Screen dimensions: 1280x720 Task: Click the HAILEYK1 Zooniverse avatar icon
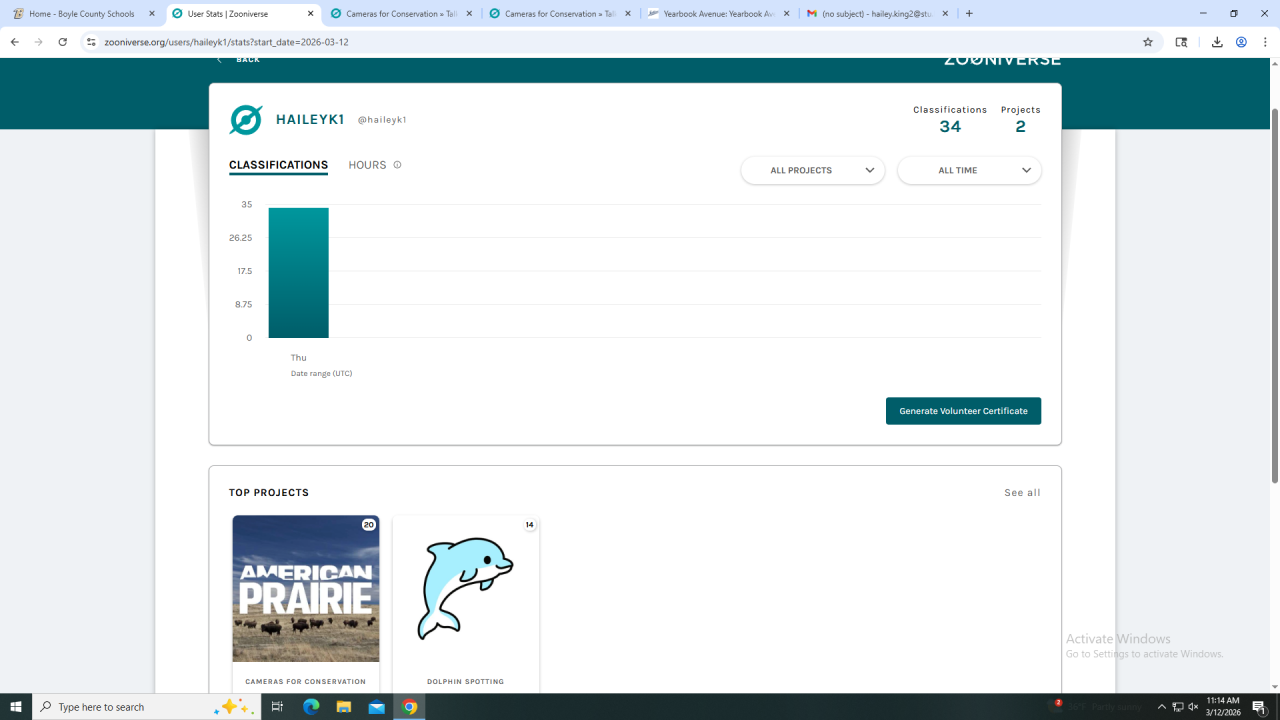pos(246,120)
